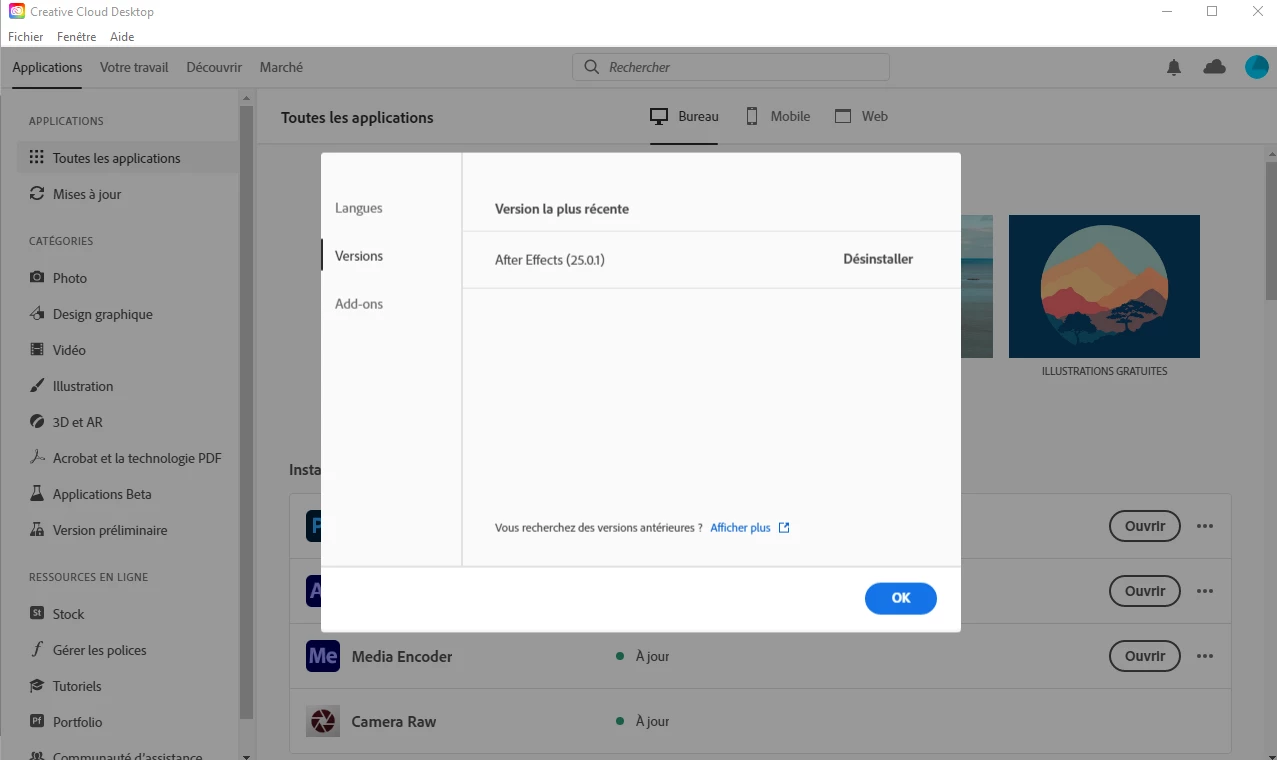Screen dimensions: 1277x760
Task: Open the Fichier menu
Action: [x=26, y=37]
